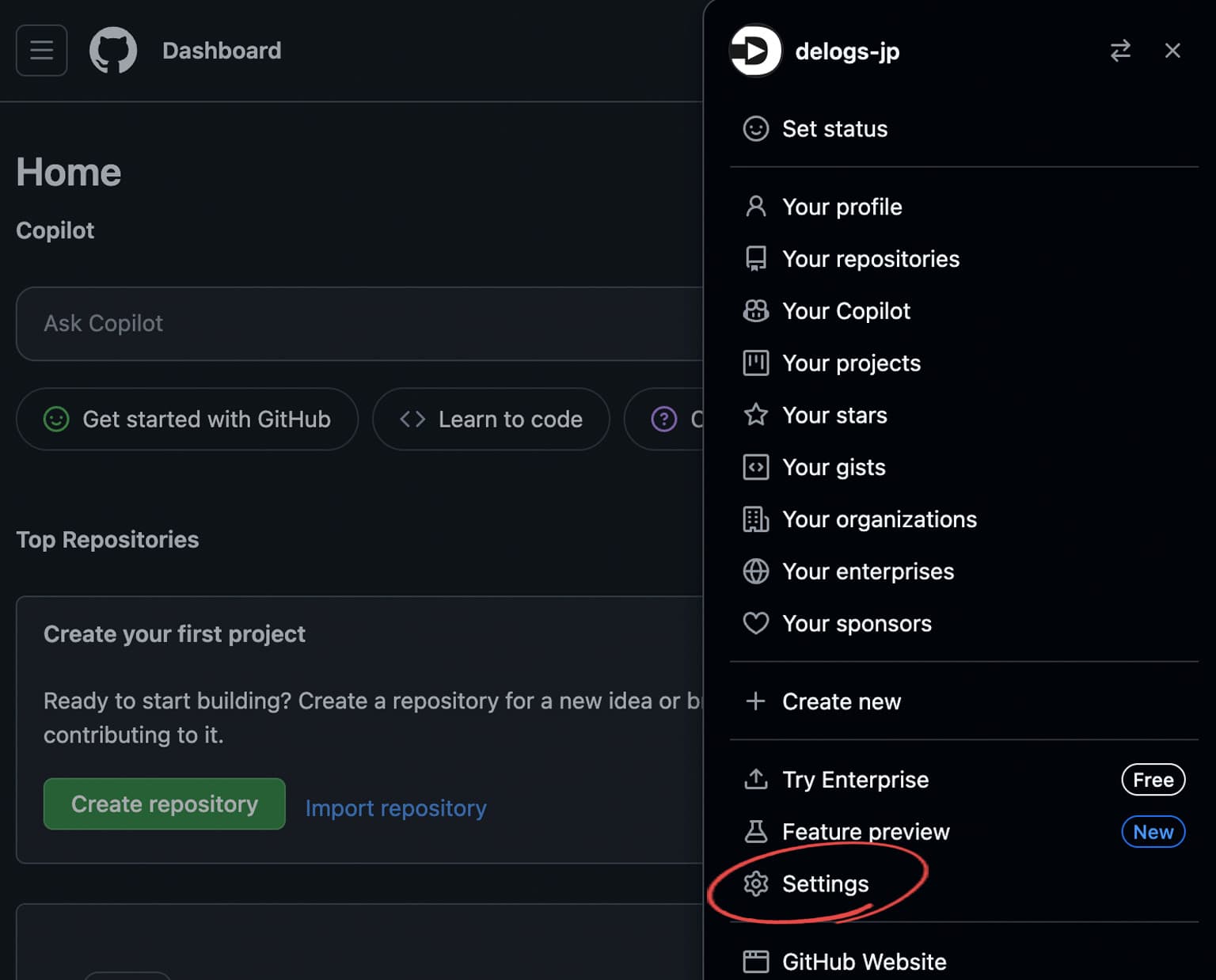
Task: Open Your profile from the menu
Action: 963,207
